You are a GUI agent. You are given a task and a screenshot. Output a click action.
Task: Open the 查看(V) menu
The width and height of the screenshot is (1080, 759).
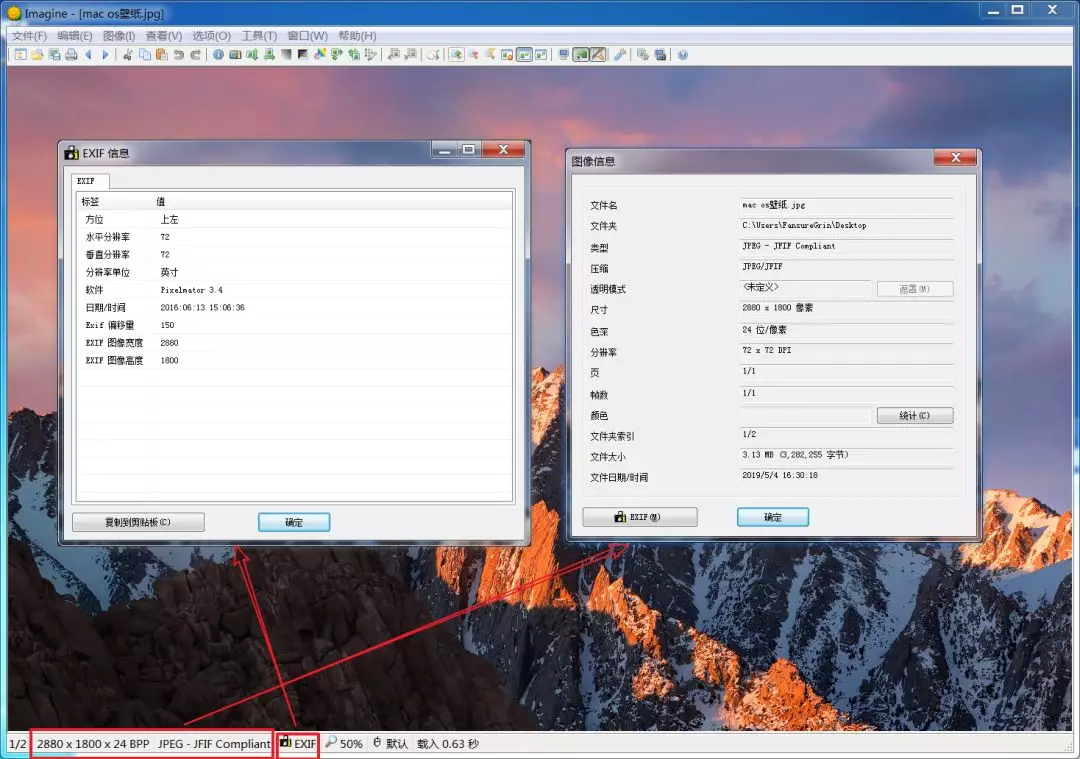pos(164,36)
